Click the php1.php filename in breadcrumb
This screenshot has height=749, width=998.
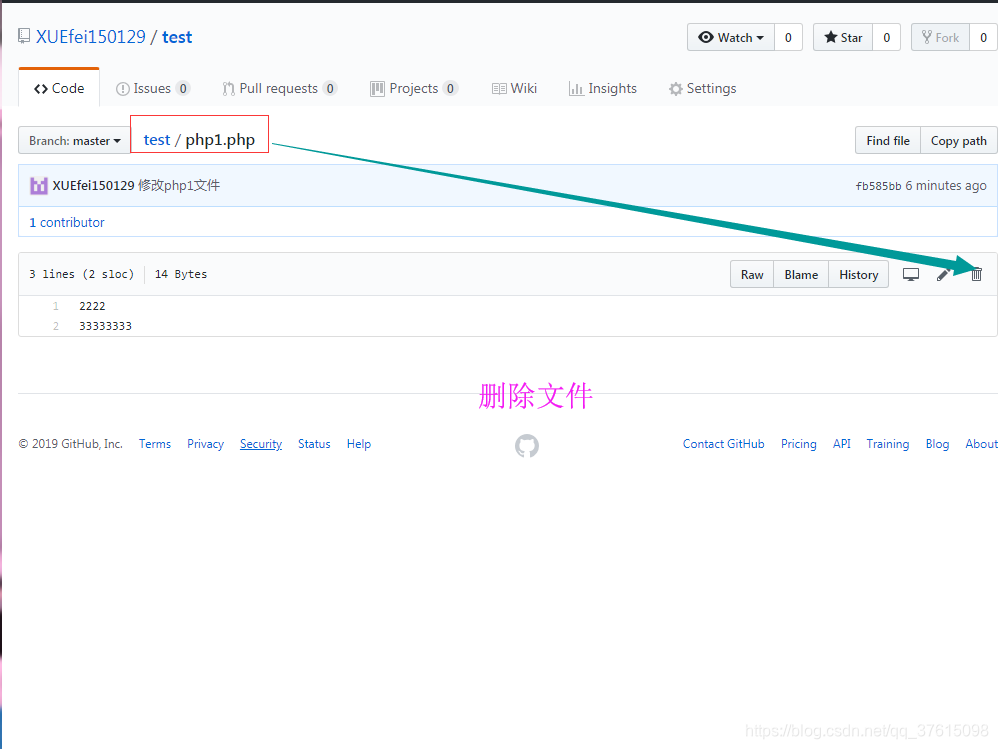pos(220,140)
